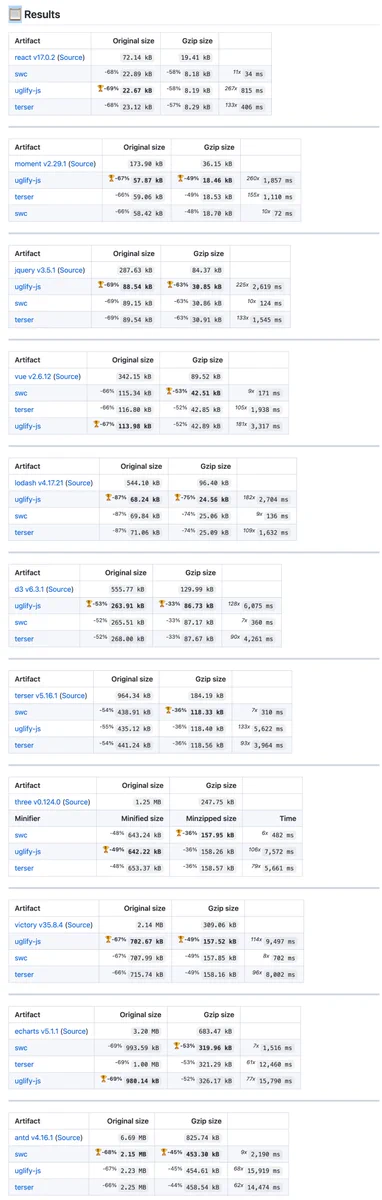Click the Results section heading
This screenshot has height=1200, width=382.
point(42,15)
